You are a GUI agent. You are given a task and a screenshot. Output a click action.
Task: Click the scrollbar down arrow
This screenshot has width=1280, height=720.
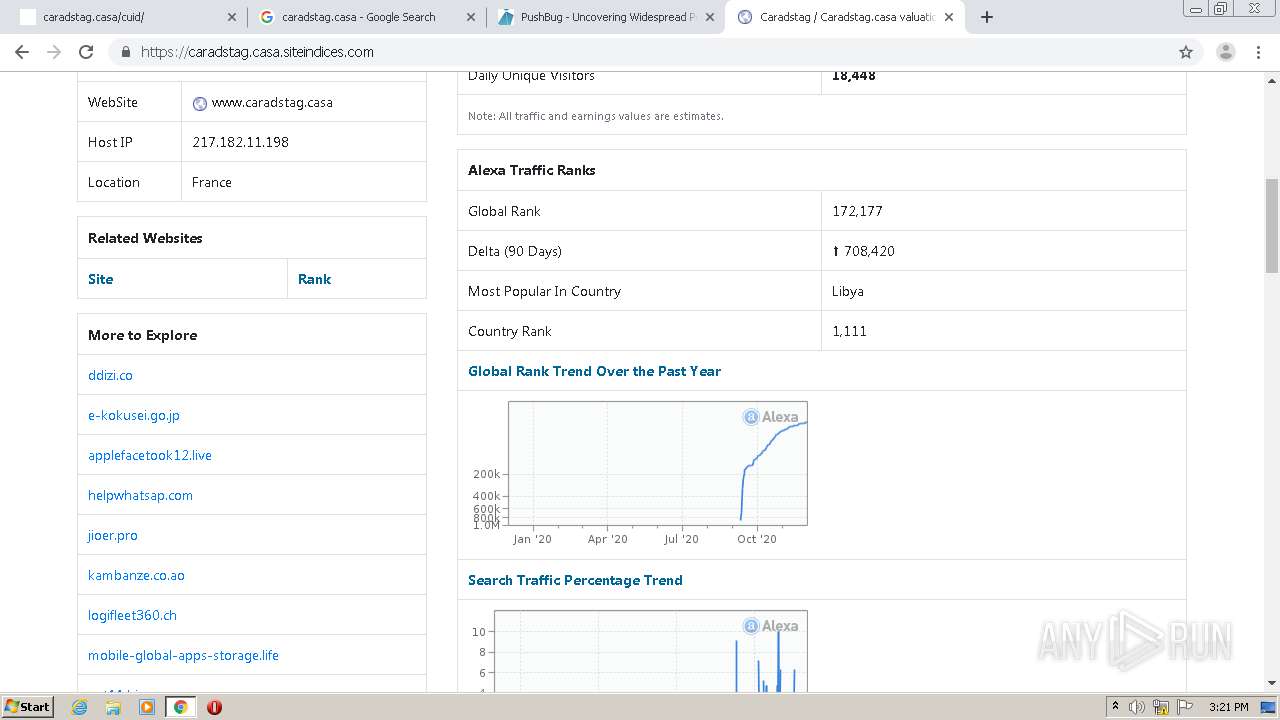pyautogui.click(x=1272, y=683)
